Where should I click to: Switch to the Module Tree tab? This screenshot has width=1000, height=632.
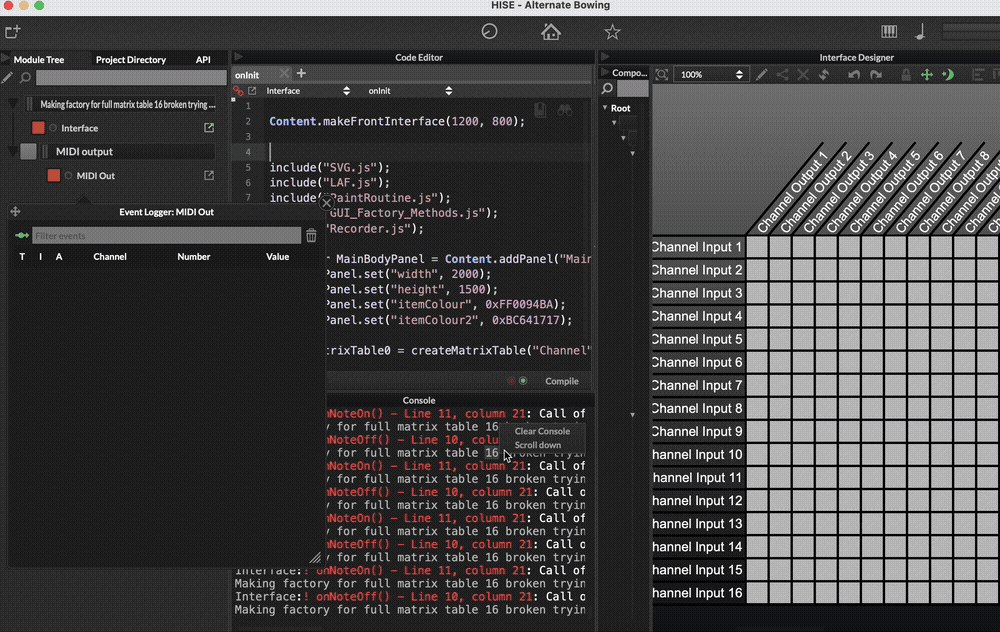click(39, 59)
